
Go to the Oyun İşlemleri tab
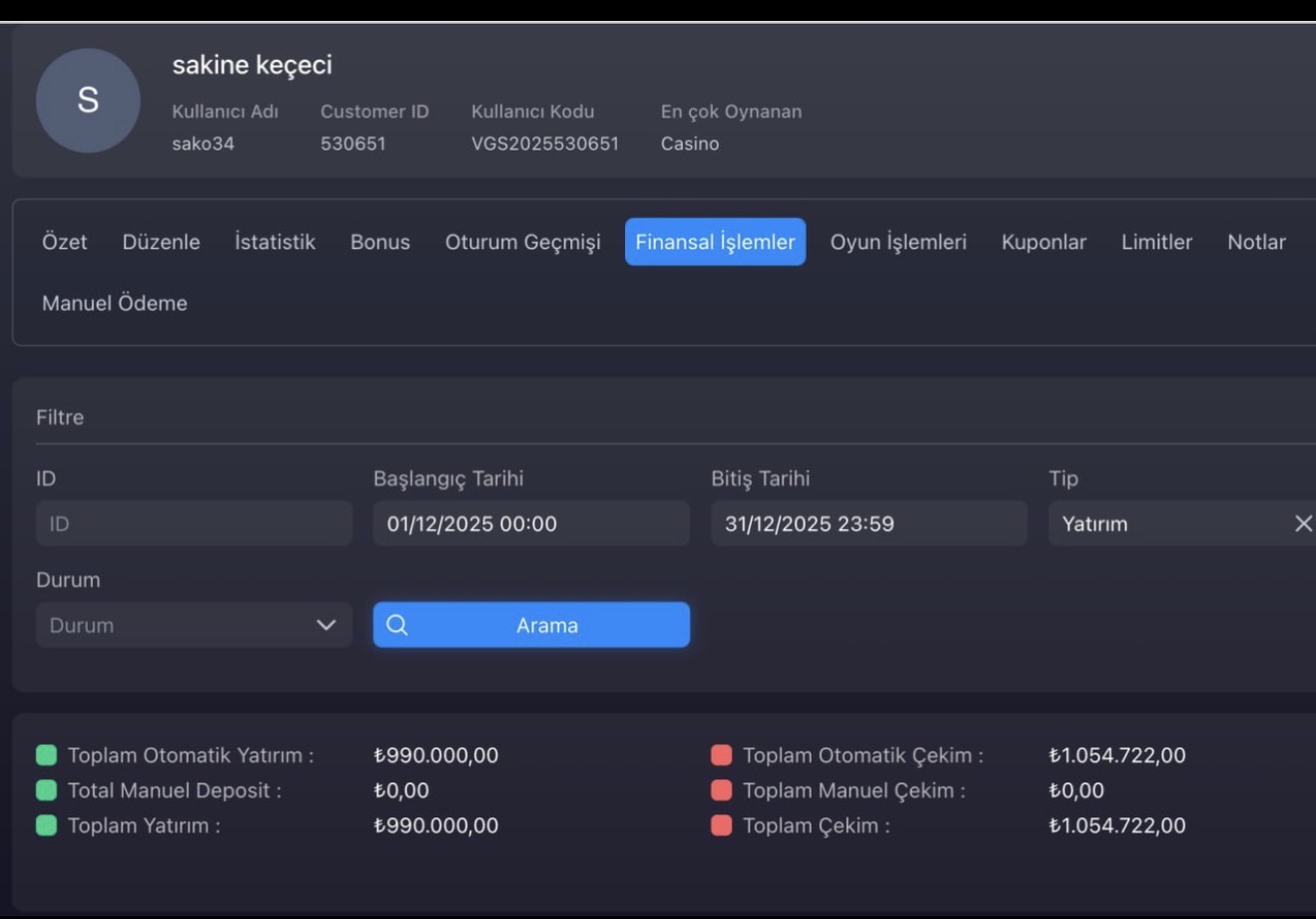click(x=898, y=242)
